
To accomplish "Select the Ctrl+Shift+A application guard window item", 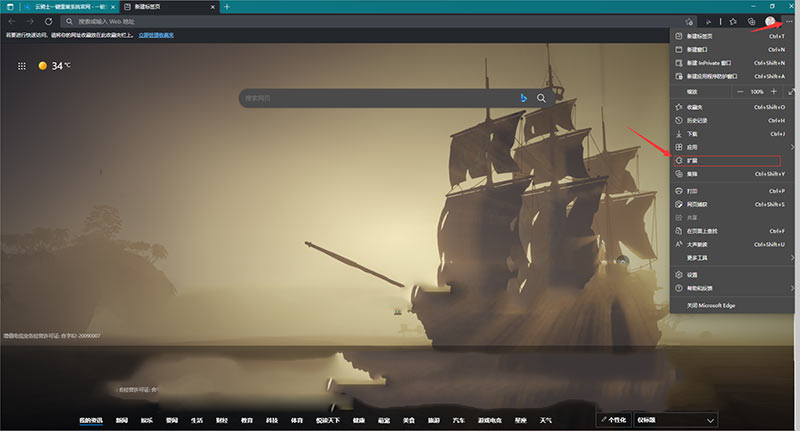I will pyautogui.click(x=732, y=76).
